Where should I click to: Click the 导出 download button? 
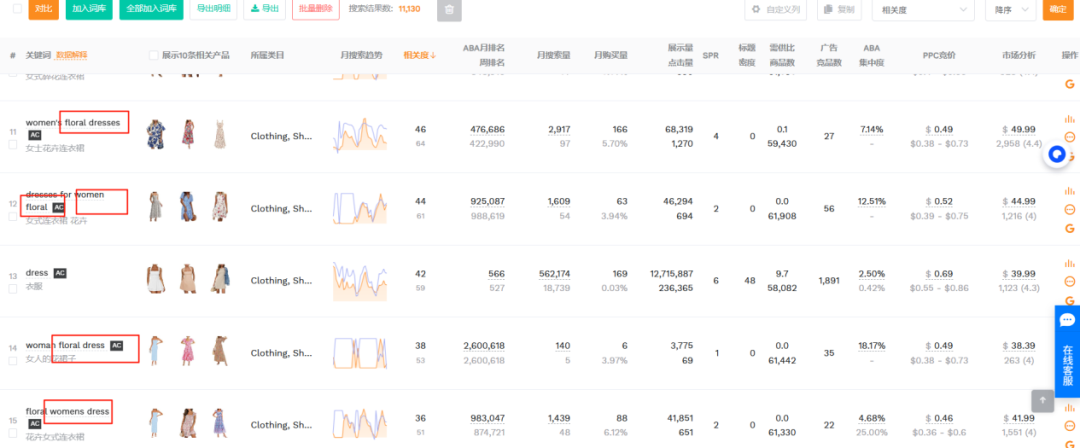pos(264,9)
